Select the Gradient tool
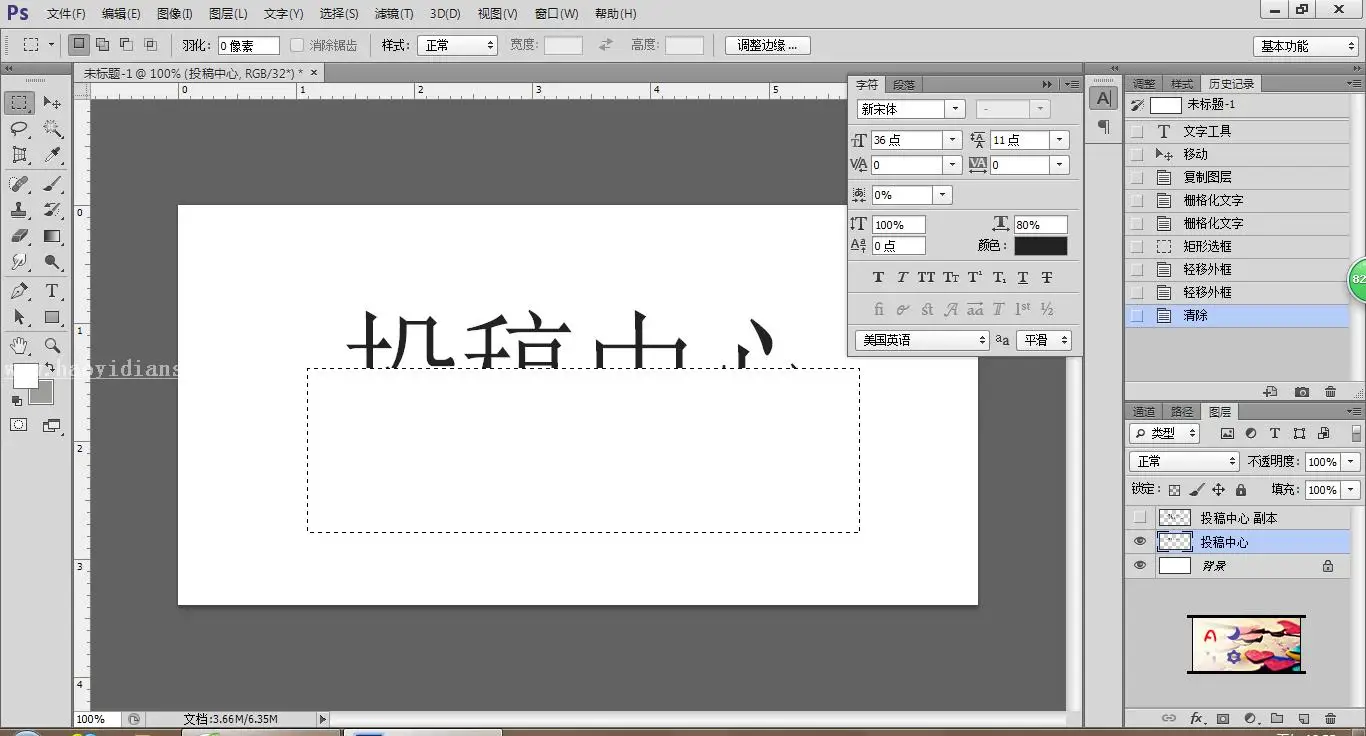 (x=52, y=236)
